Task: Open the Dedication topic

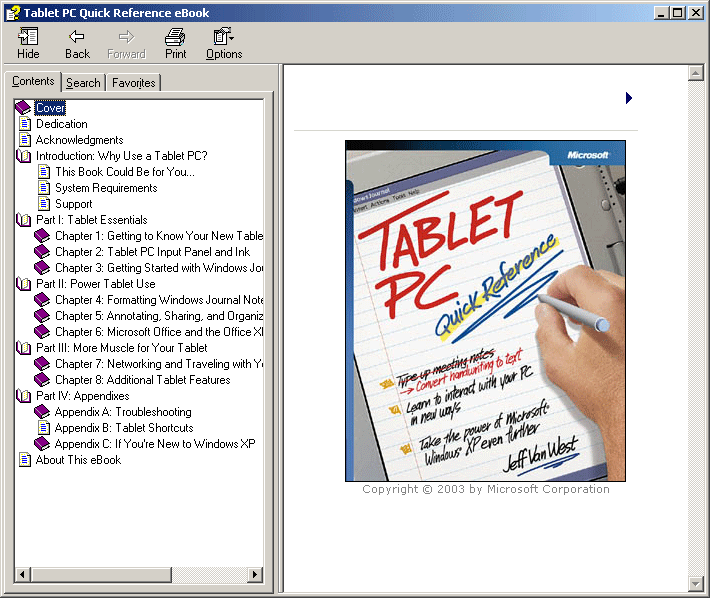Action: click(x=62, y=124)
